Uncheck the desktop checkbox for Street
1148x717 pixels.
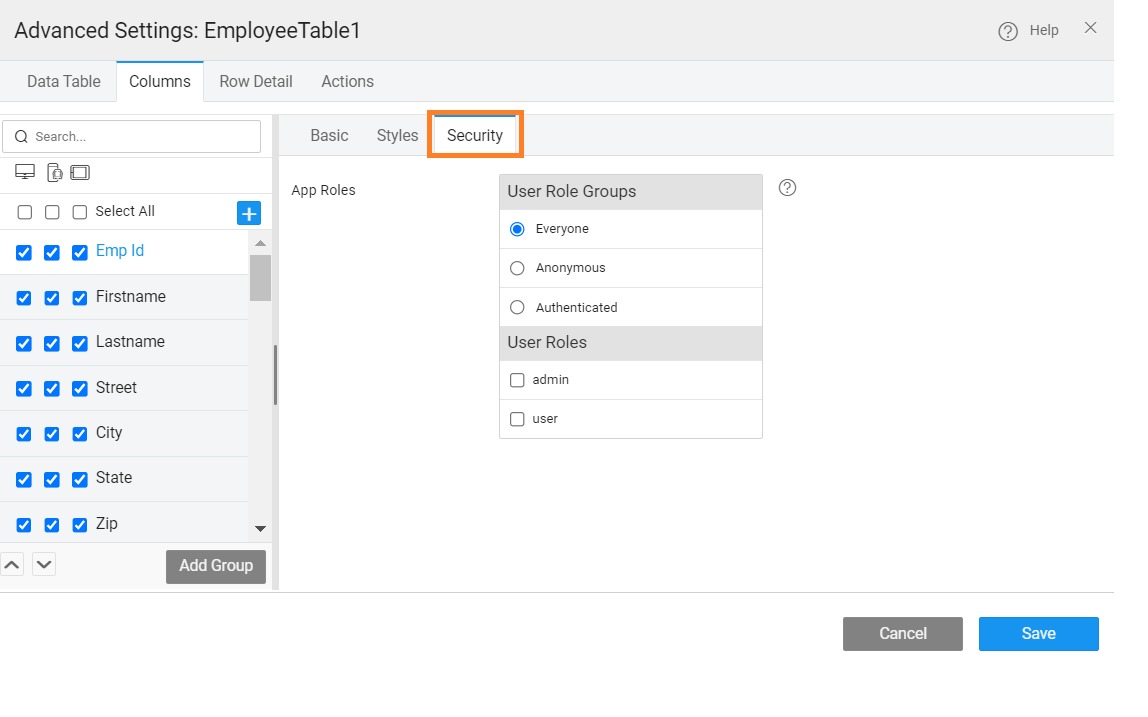point(24,389)
